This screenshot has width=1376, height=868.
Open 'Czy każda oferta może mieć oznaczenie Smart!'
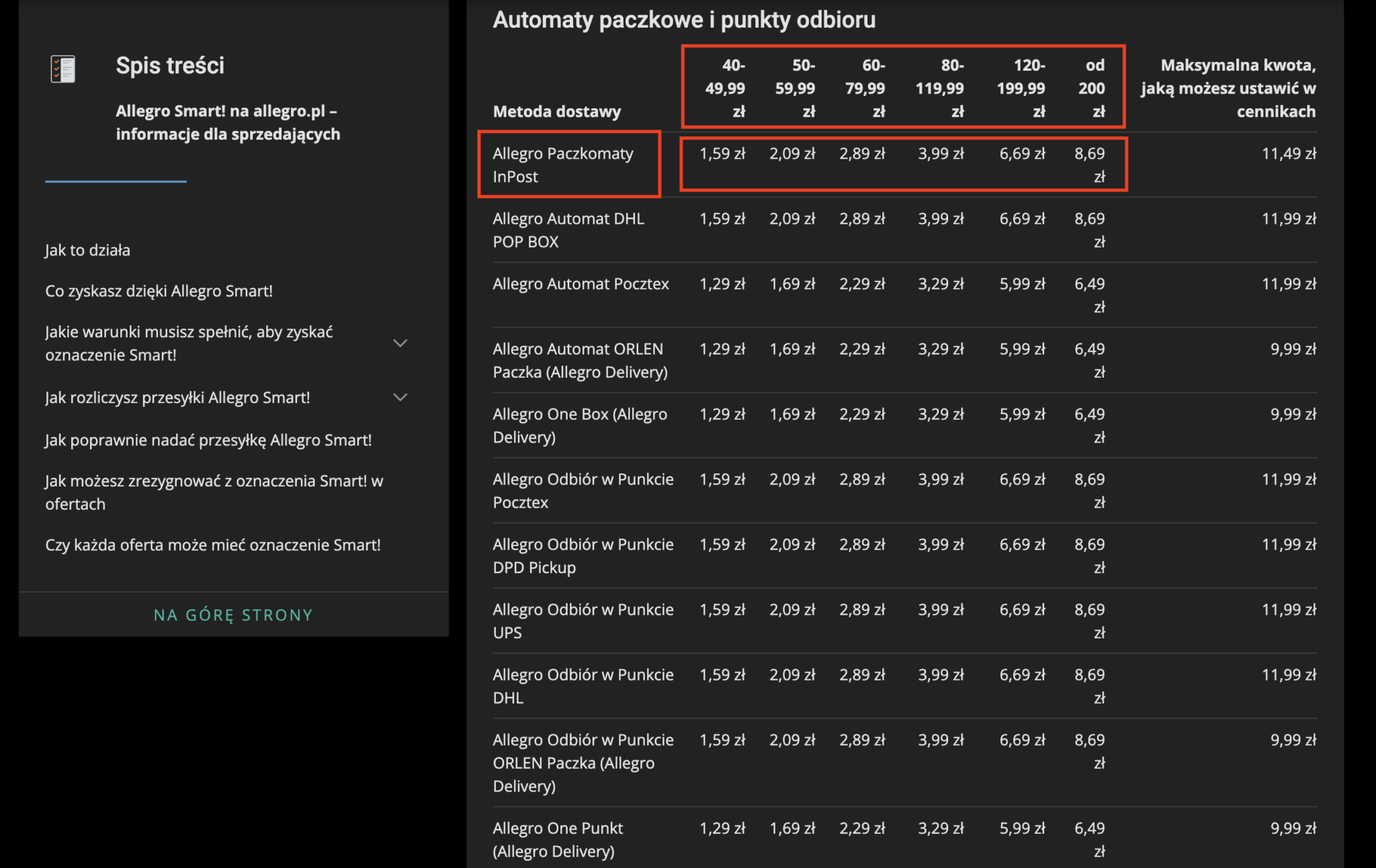212,545
